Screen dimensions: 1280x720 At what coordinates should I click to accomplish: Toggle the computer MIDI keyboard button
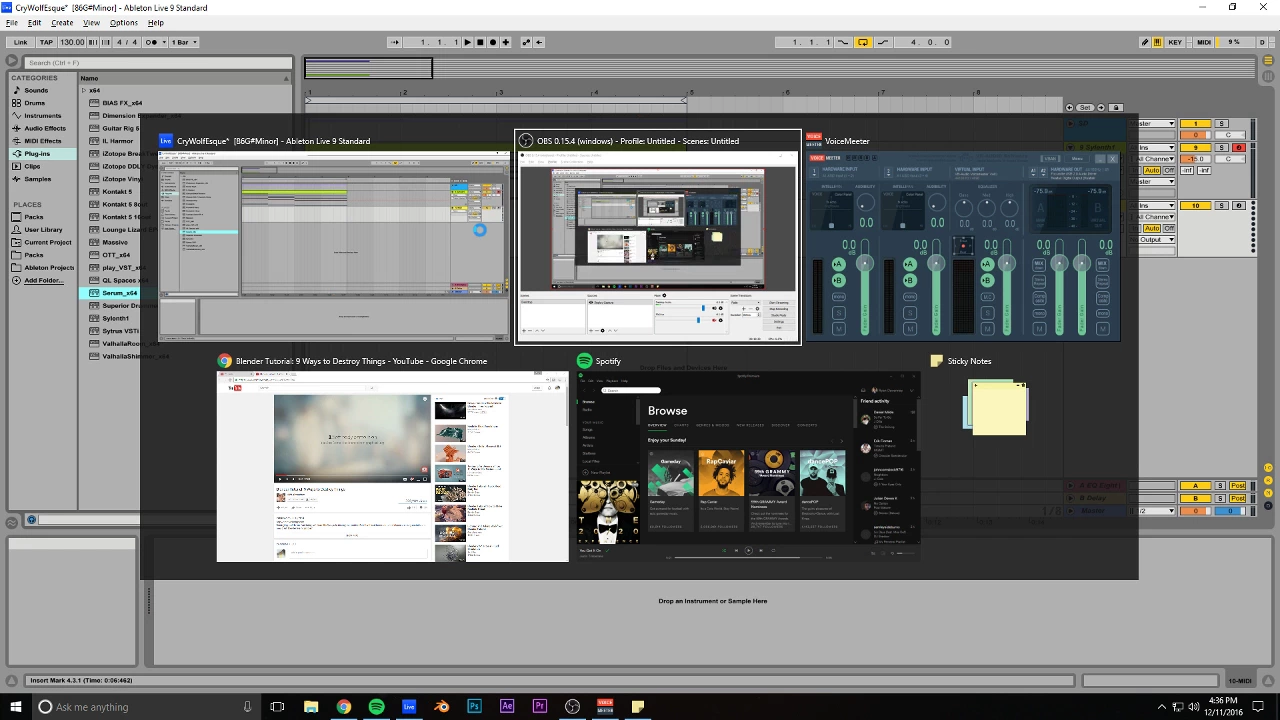pos(1158,42)
